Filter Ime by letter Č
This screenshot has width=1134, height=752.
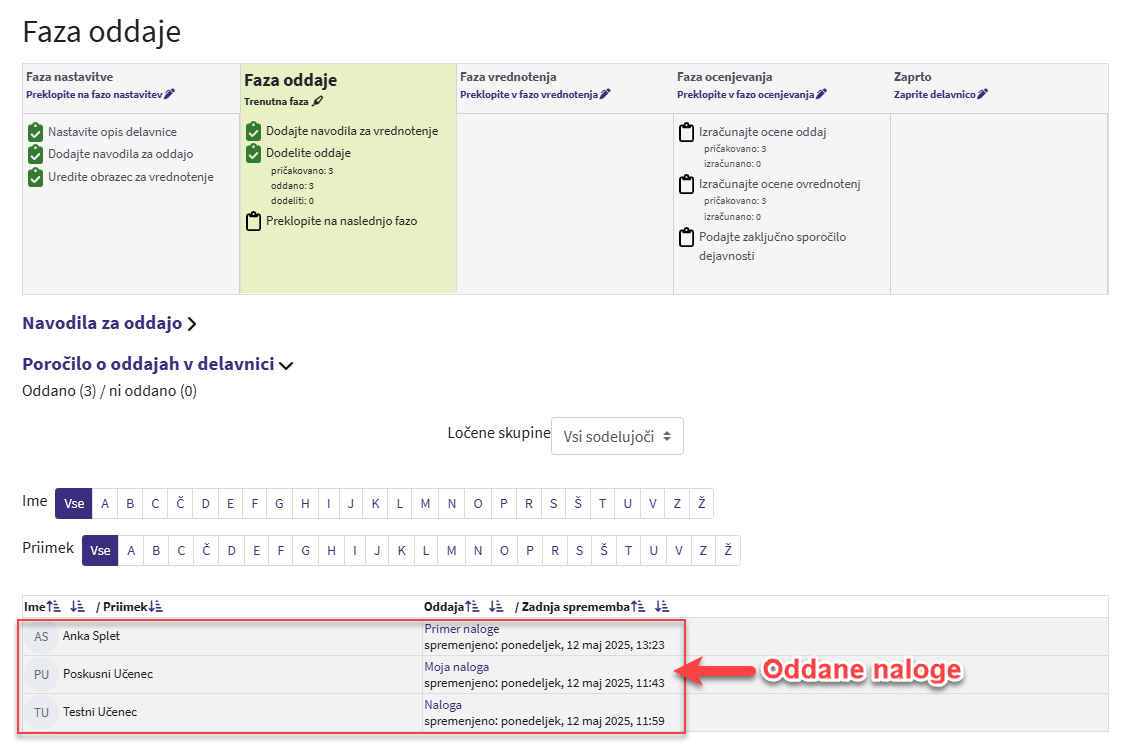[x=180, y=504]
